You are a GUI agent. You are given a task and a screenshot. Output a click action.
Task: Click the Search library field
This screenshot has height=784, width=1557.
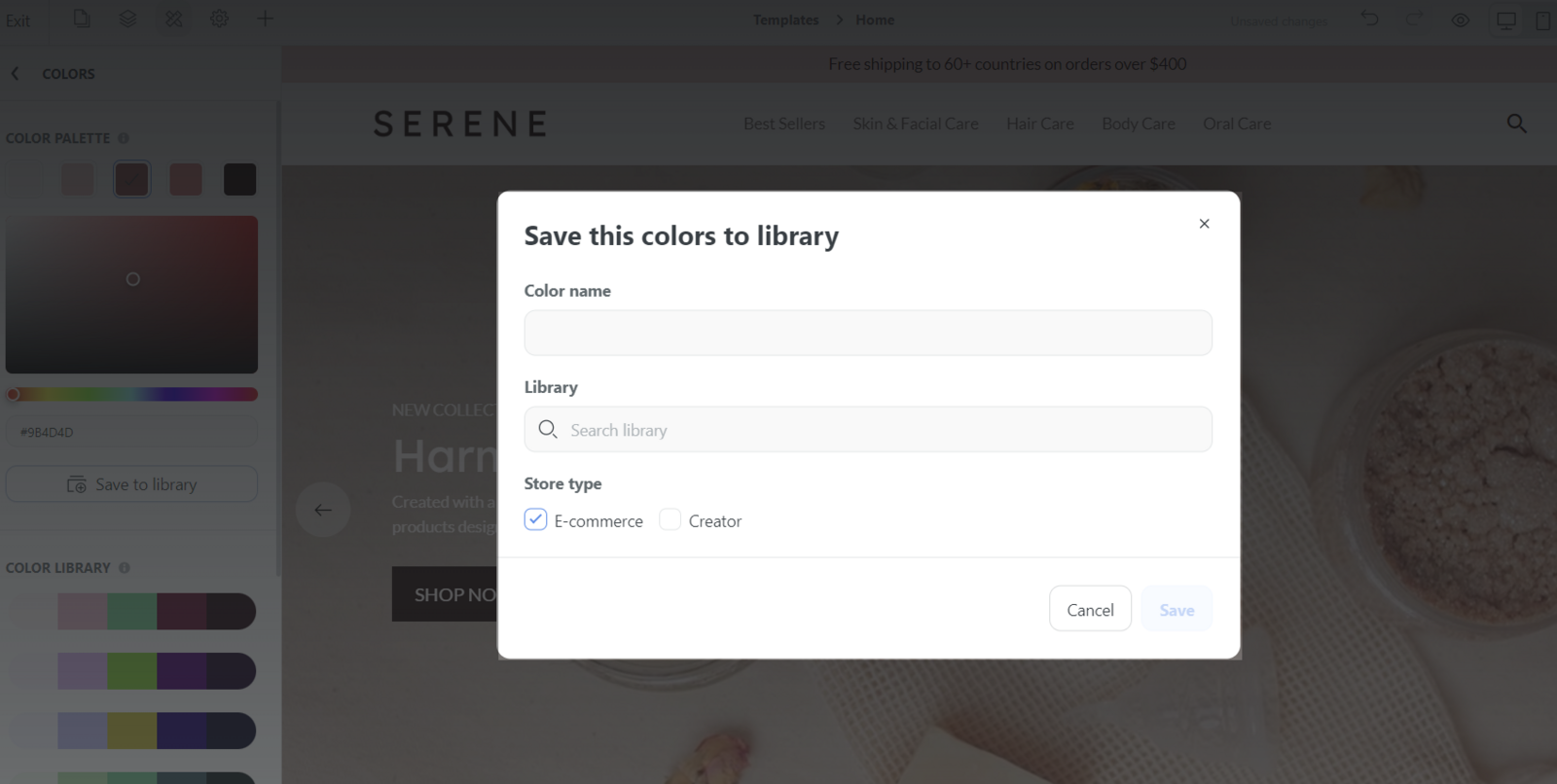click(868, 429)
